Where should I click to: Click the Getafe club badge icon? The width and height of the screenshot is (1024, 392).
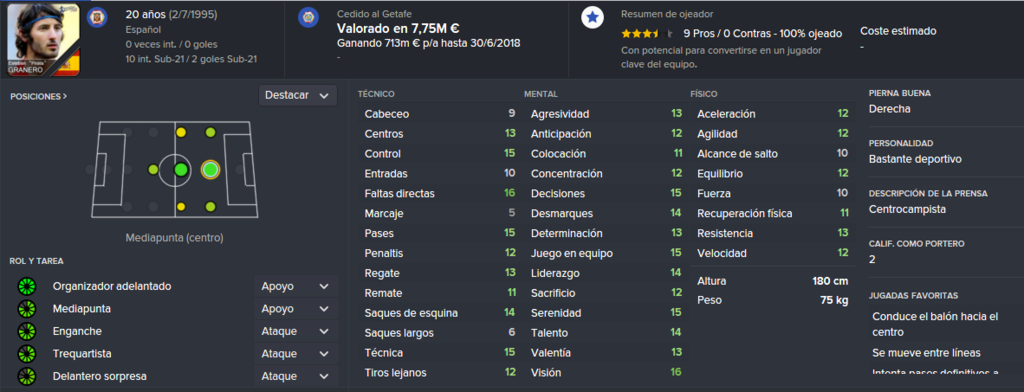(308, 18)
